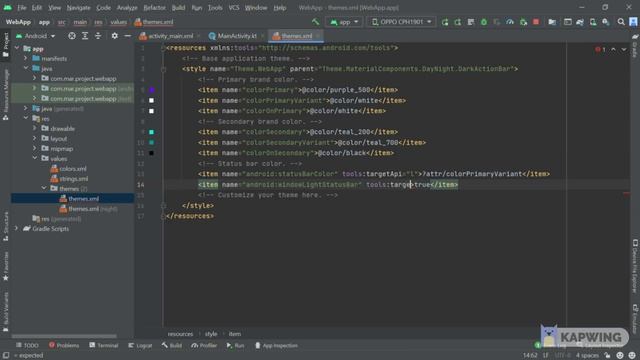This screenshot has height=360, width=640.
Task: Click the Android Profiler gauge icon
Action: [x=510, y=22]
